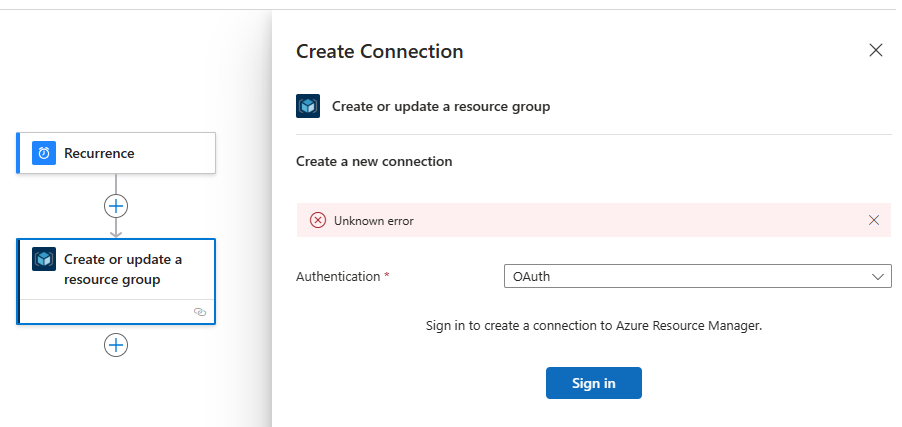Close the Create Connection panel
Viewport: 902px width, 427px height.
[x=876, y=51]
